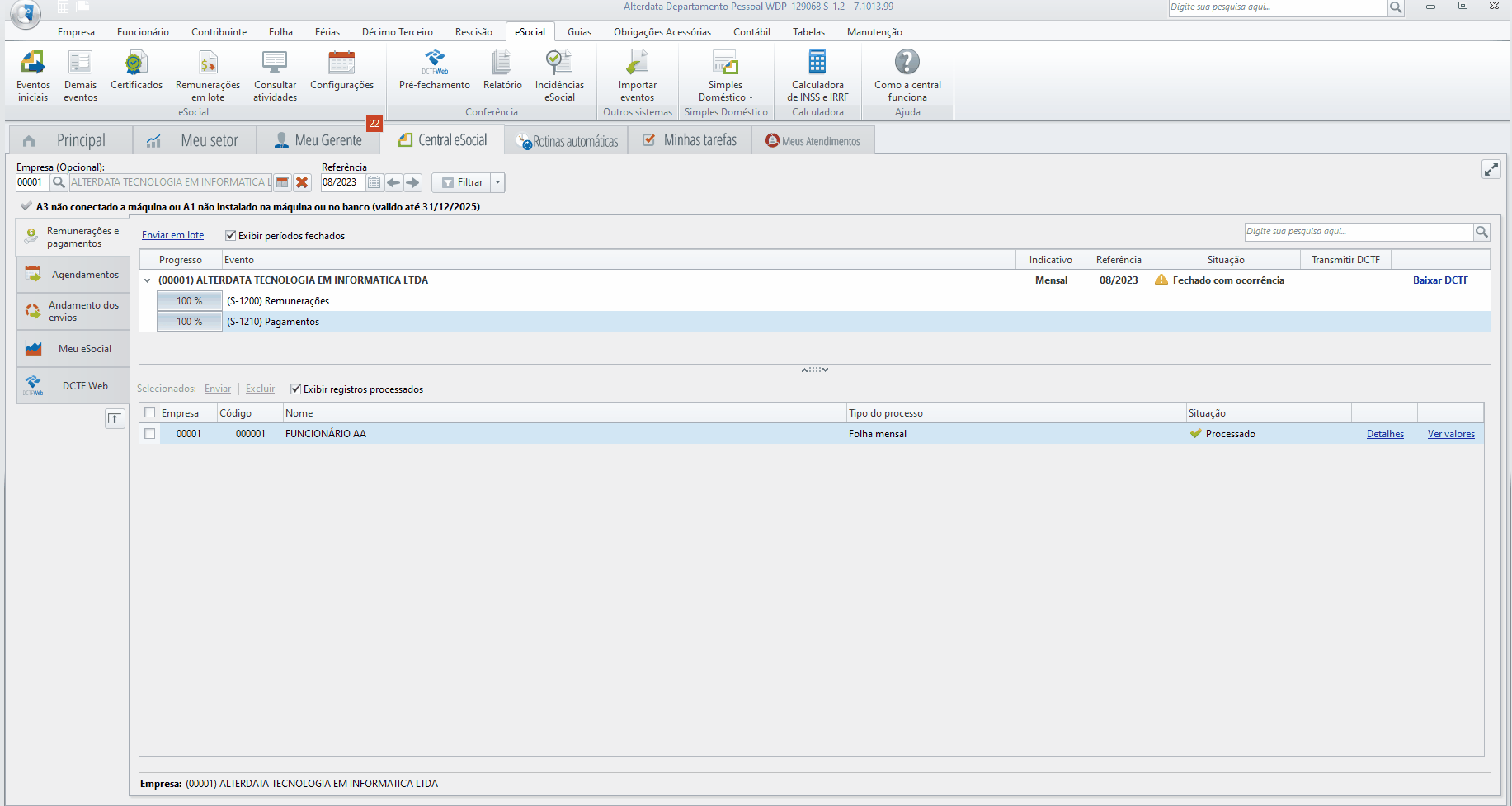This screenshot has width=1512, height=806.
Task: Check the FUNCIONÁRIO AA row checkbox
Action: 150,434
